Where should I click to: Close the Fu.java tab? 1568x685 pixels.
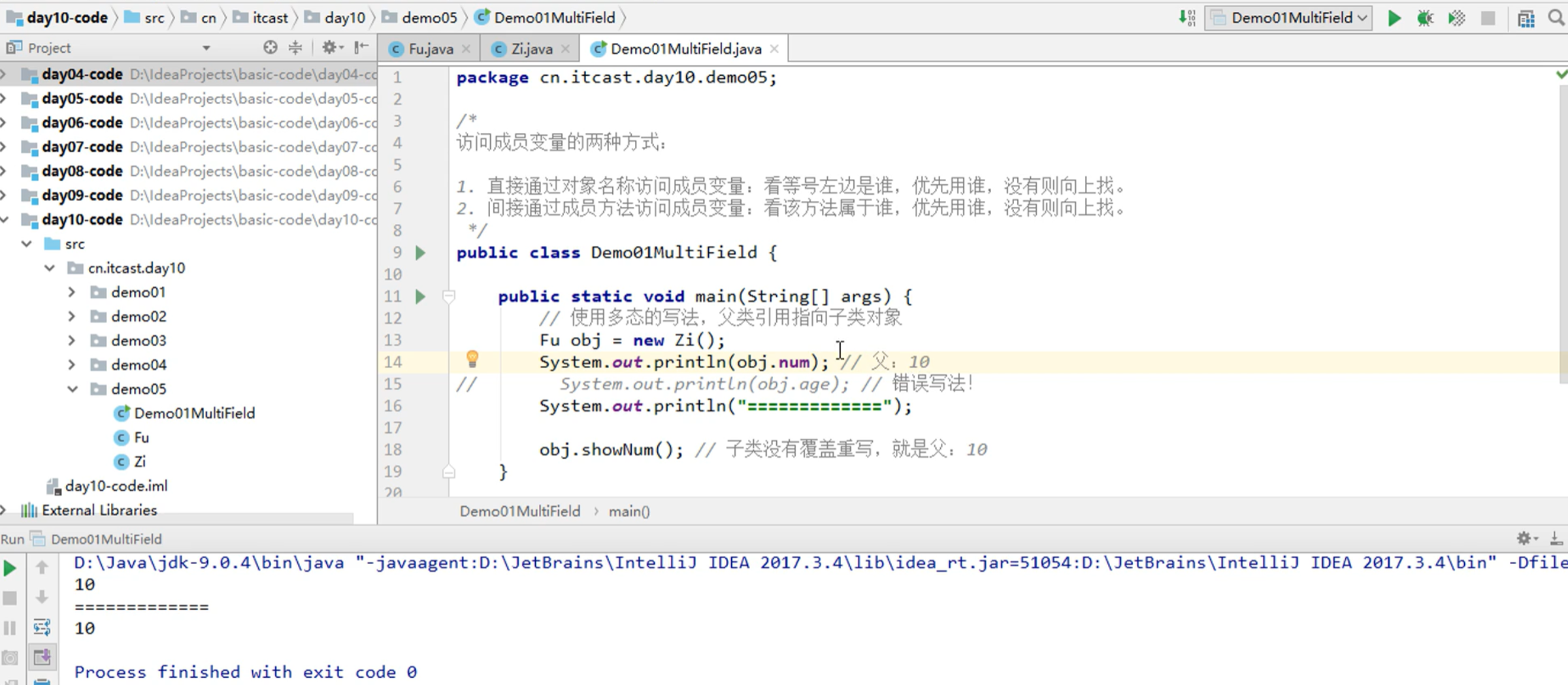466,49
